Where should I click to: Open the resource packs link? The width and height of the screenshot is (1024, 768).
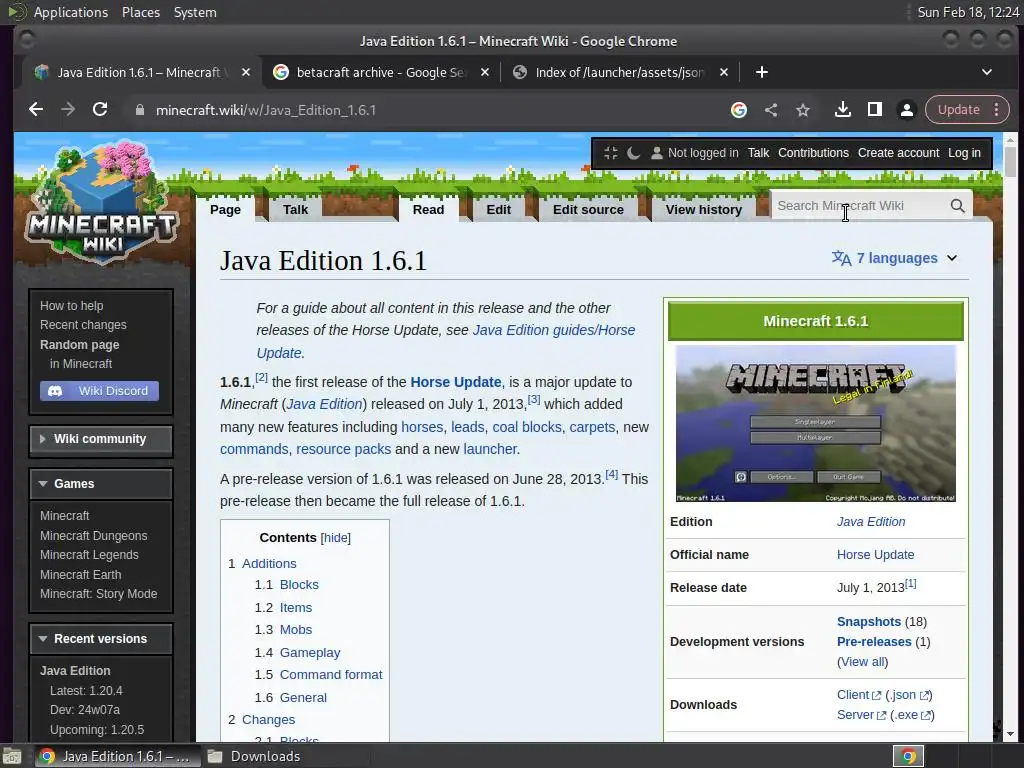344,449
